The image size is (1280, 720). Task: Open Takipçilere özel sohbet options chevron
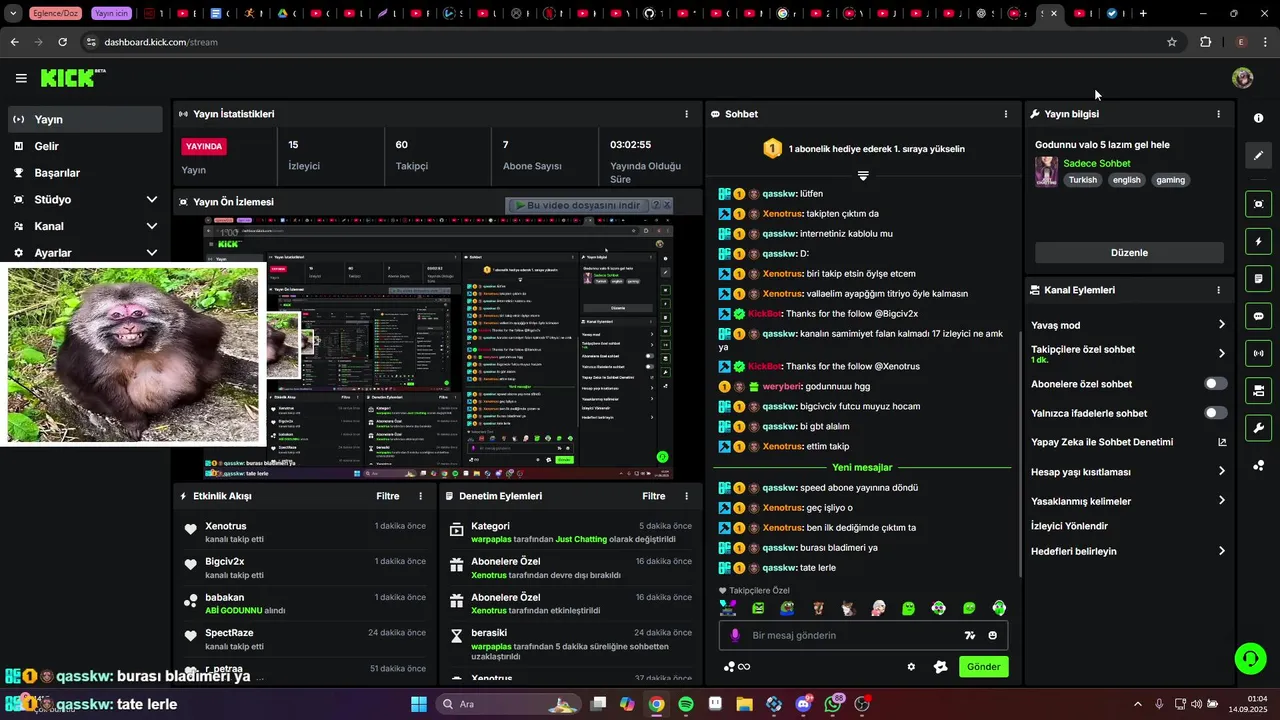click(x=1221, y=353)
